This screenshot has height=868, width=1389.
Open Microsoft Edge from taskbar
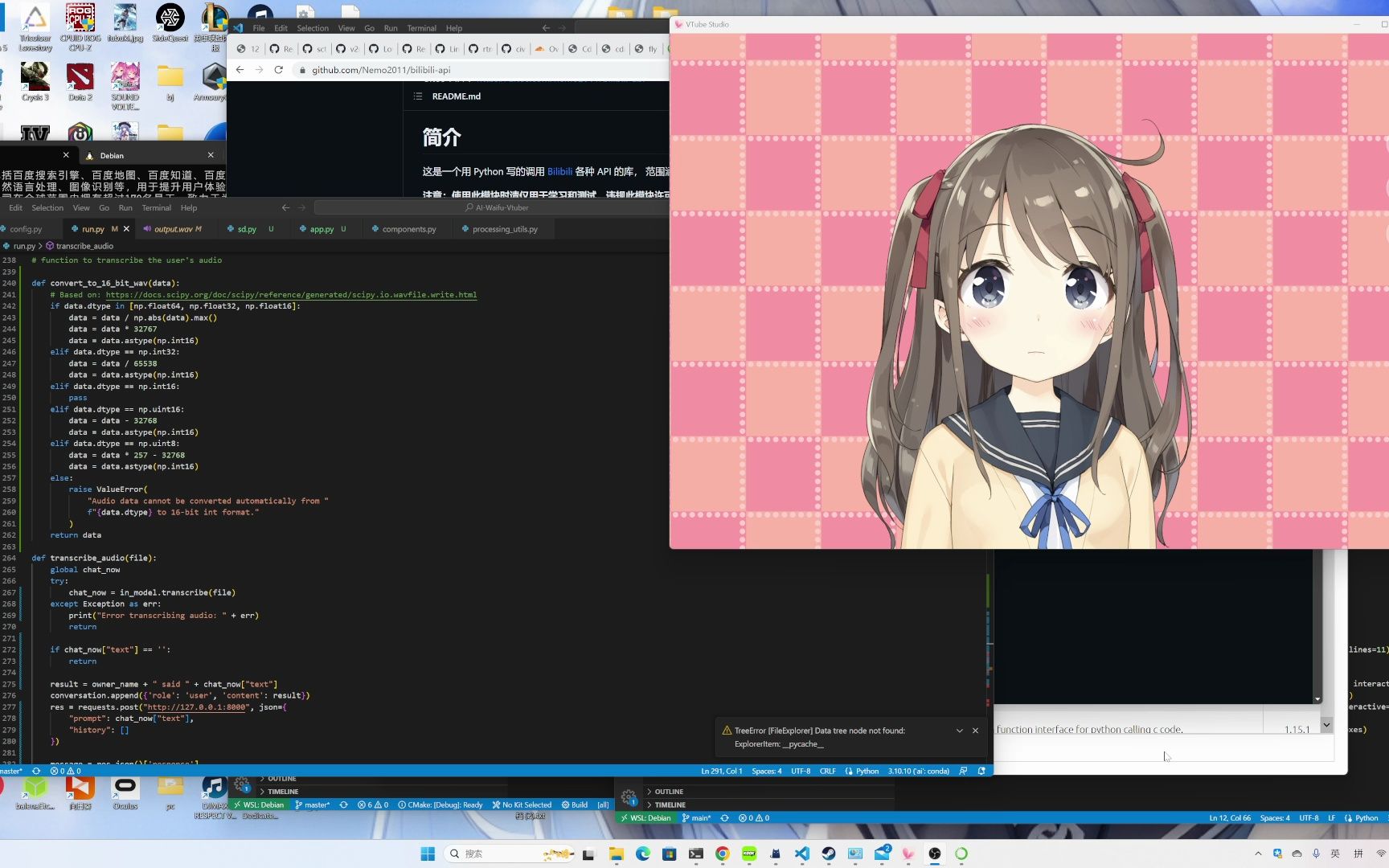643,854
